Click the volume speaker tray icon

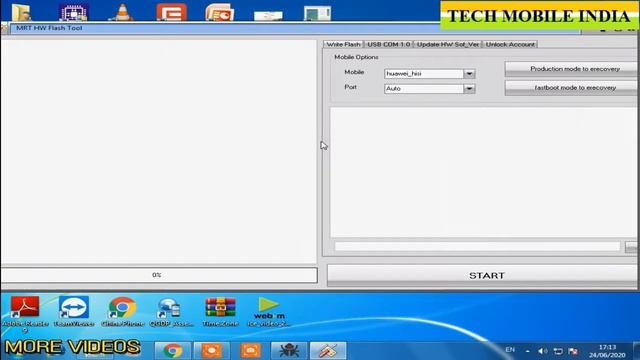[542, 351]
